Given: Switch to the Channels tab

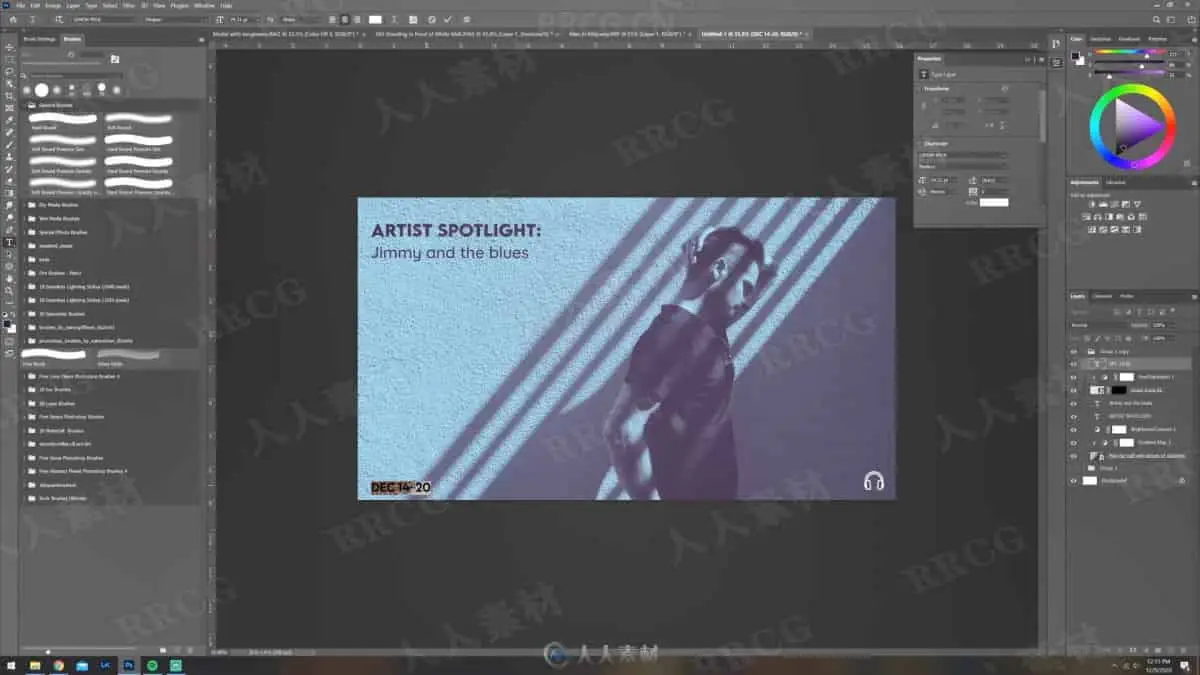Looking at the screenshot, I should coord(1103,296).
